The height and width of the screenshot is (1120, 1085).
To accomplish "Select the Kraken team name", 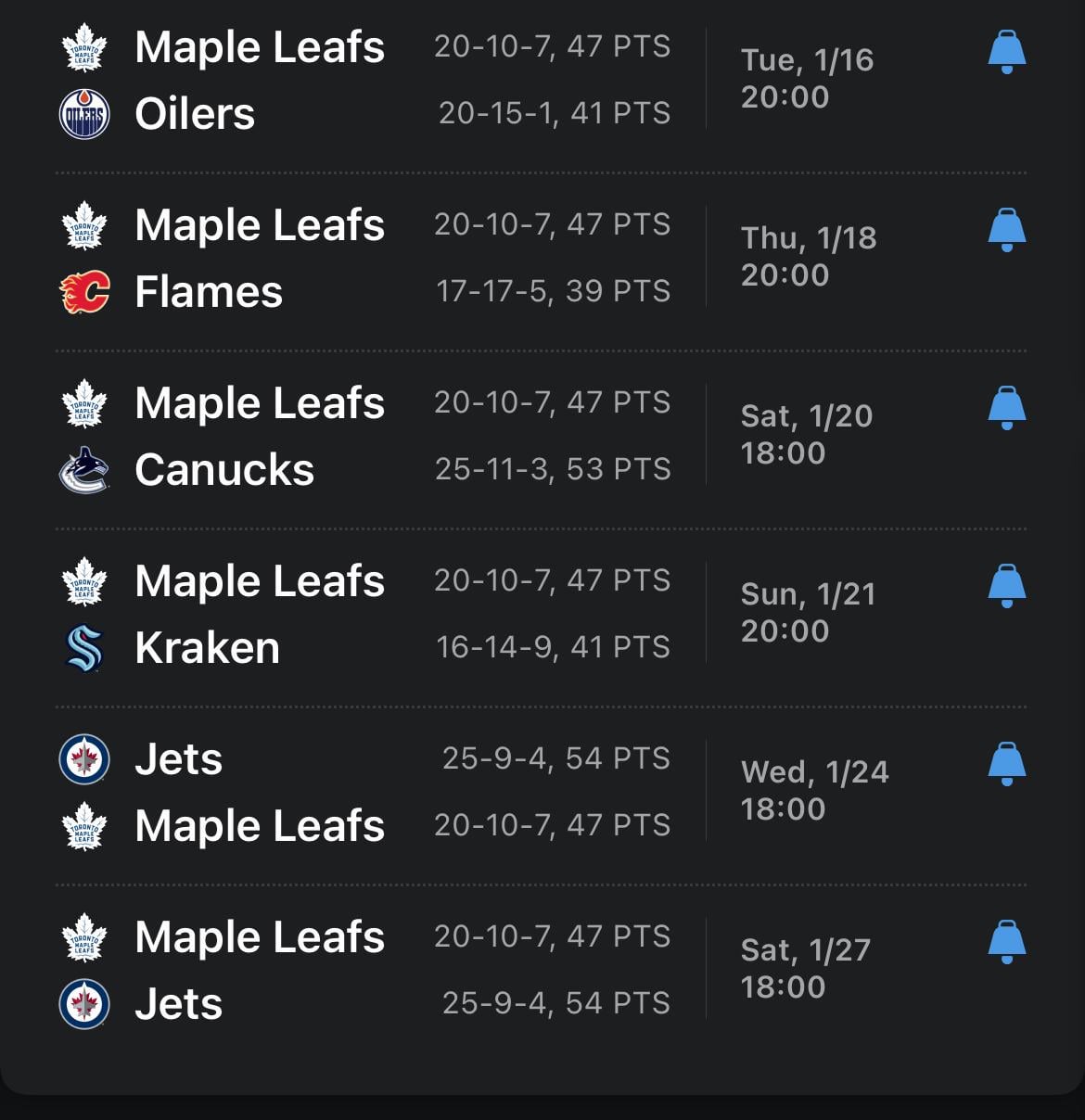I will [207, 648].
